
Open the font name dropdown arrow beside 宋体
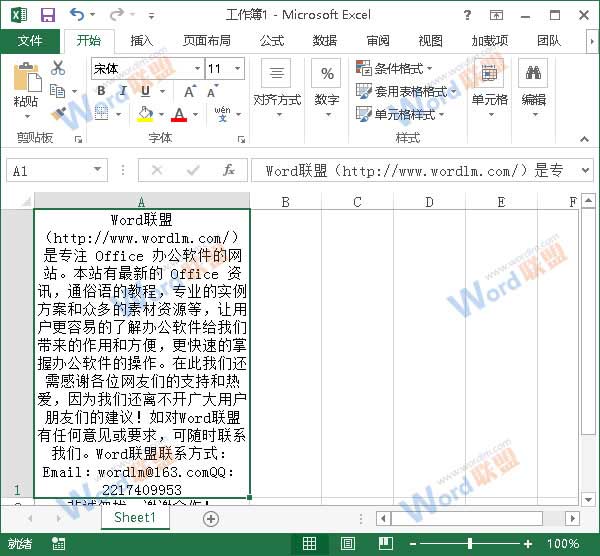(x=197, y=68)
